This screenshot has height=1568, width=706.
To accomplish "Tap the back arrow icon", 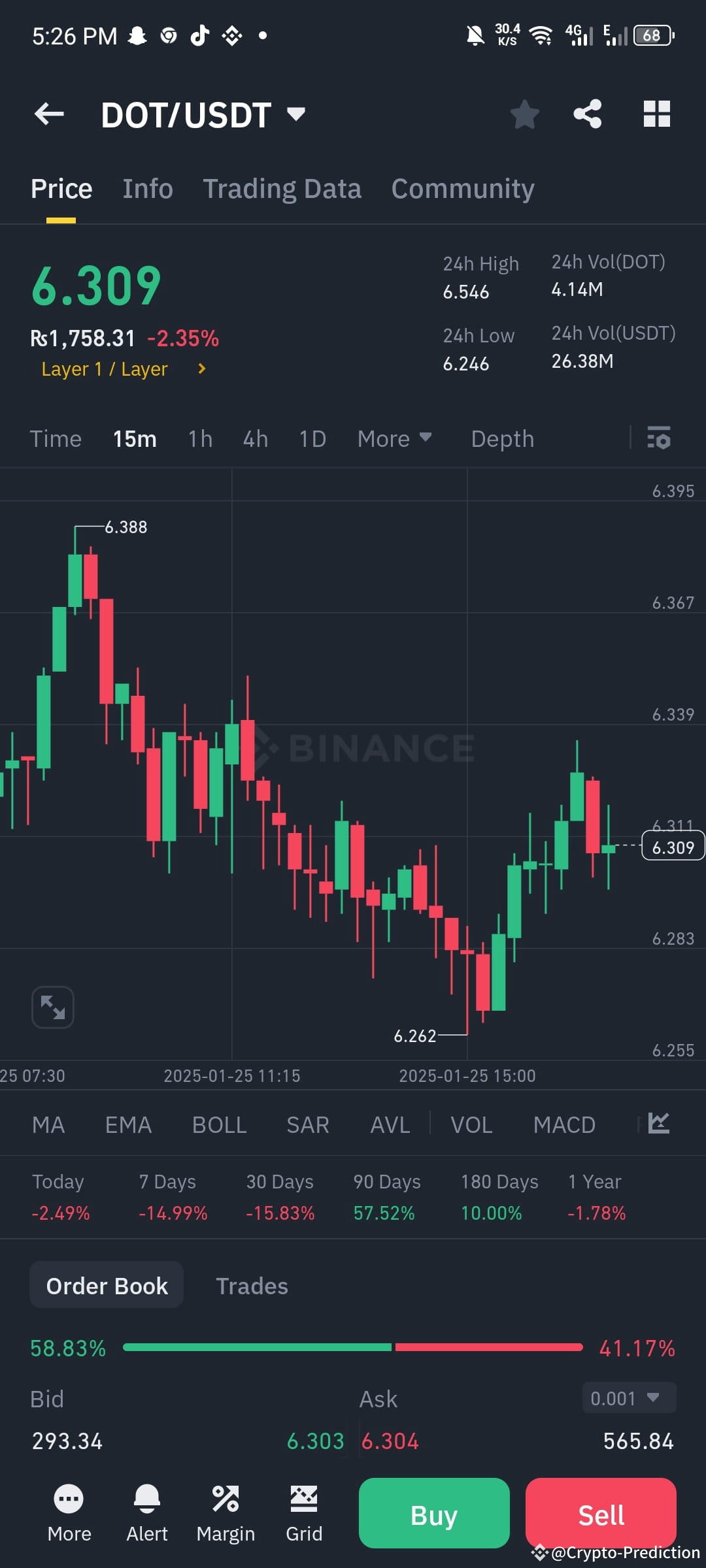I will 49,114.
